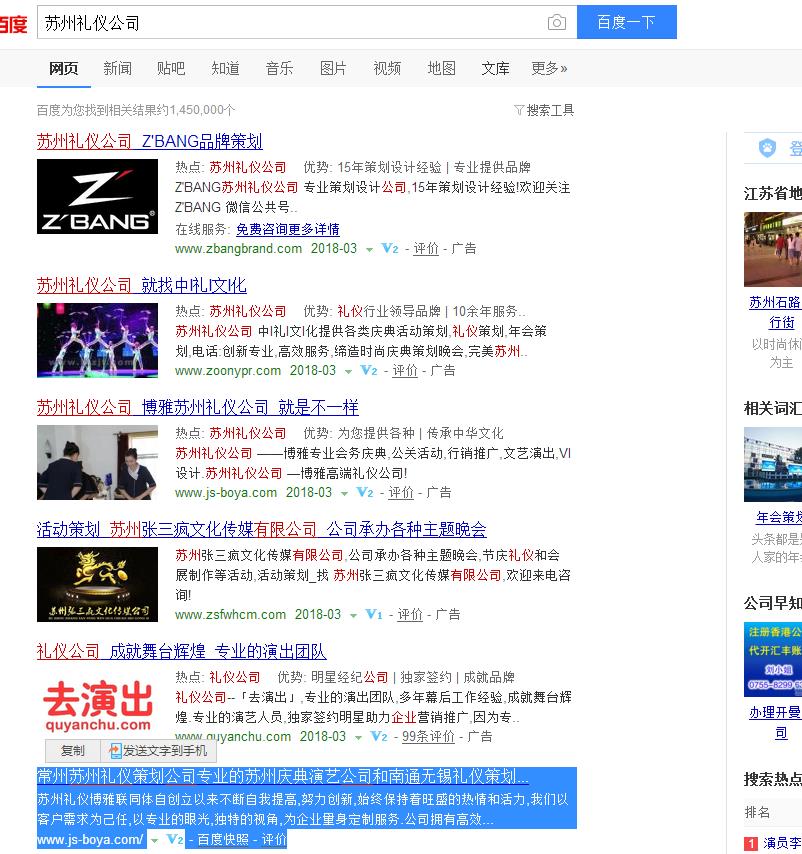The image size is (802, 854).
Task: Click 演员李 hot search entry
Action: [782, 843]
